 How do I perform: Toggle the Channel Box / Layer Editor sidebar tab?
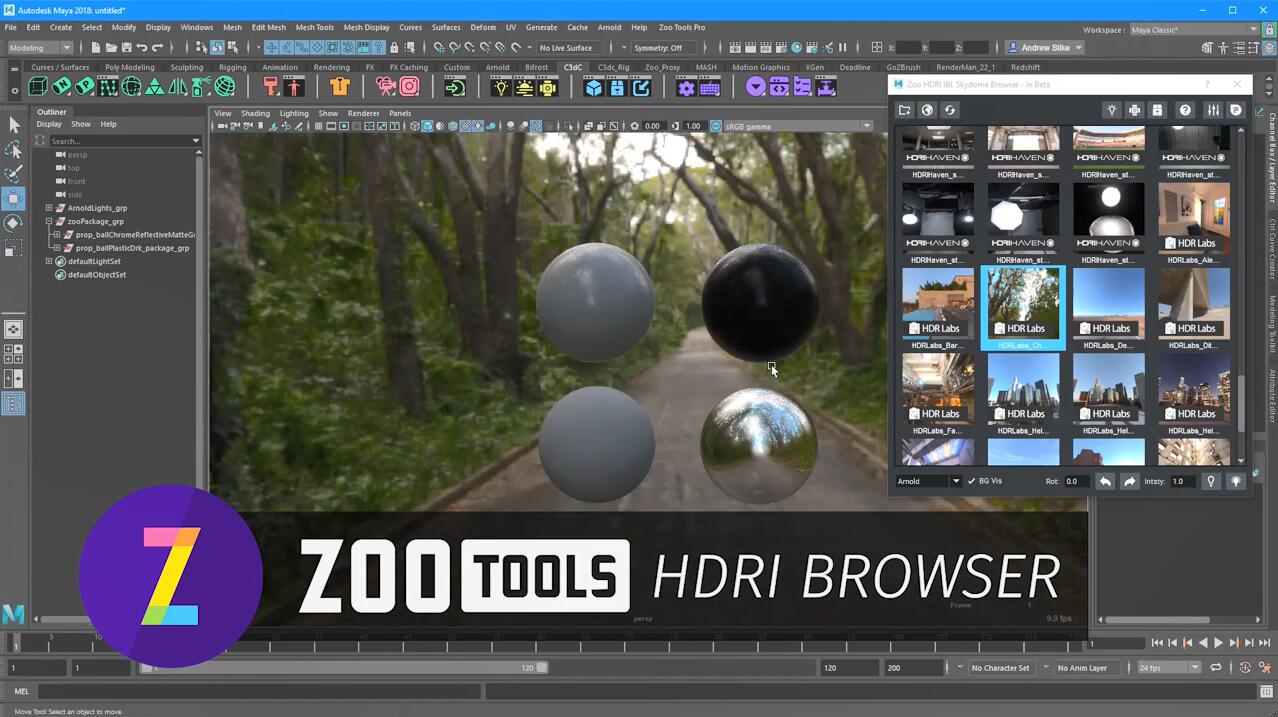pyautogui.click(x=1272, y=157)
